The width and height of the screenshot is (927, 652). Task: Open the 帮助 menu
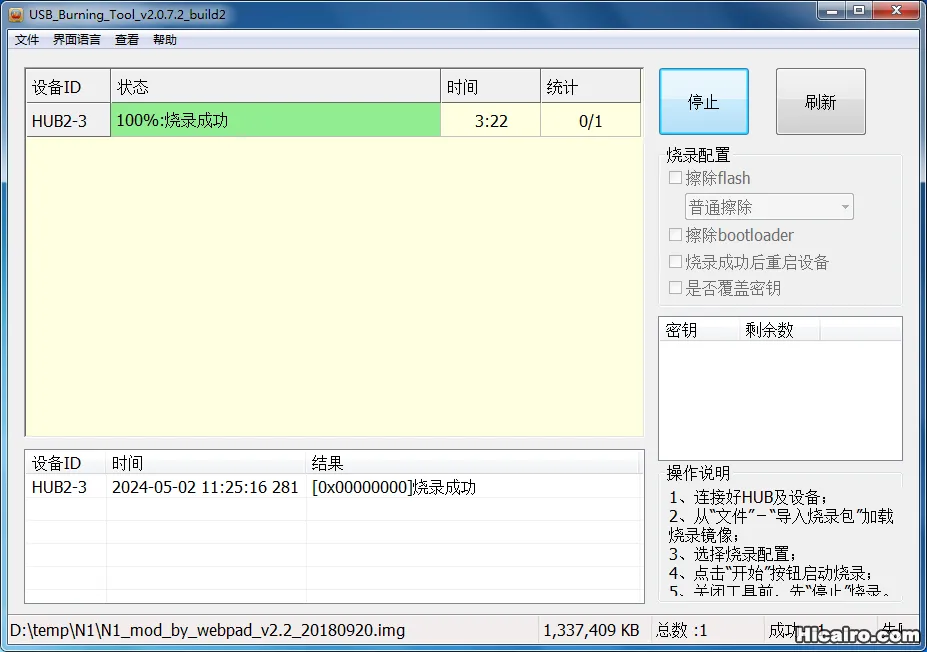[164, 40]
